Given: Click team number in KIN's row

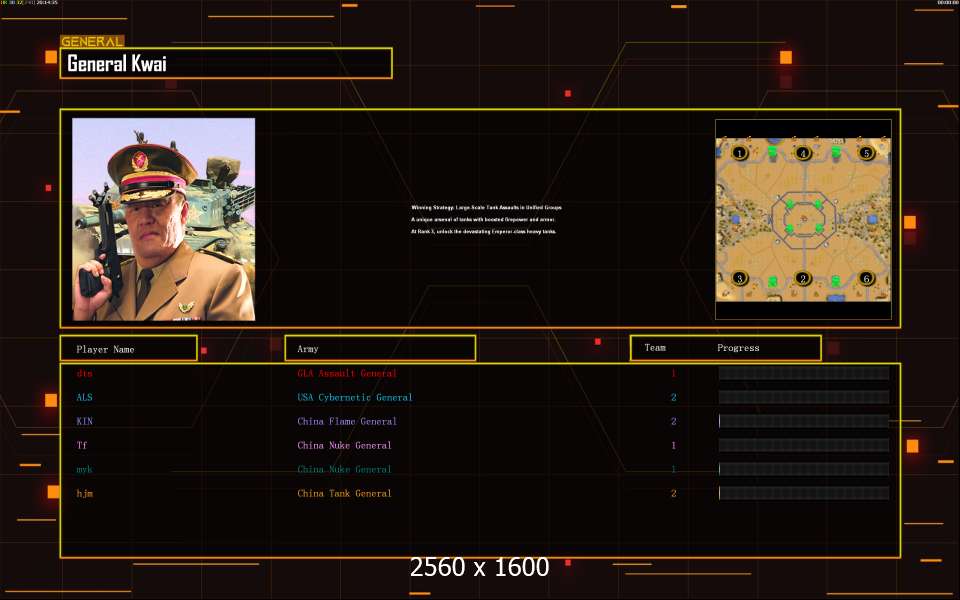Looking at the screenshot, I should point(673,421).
